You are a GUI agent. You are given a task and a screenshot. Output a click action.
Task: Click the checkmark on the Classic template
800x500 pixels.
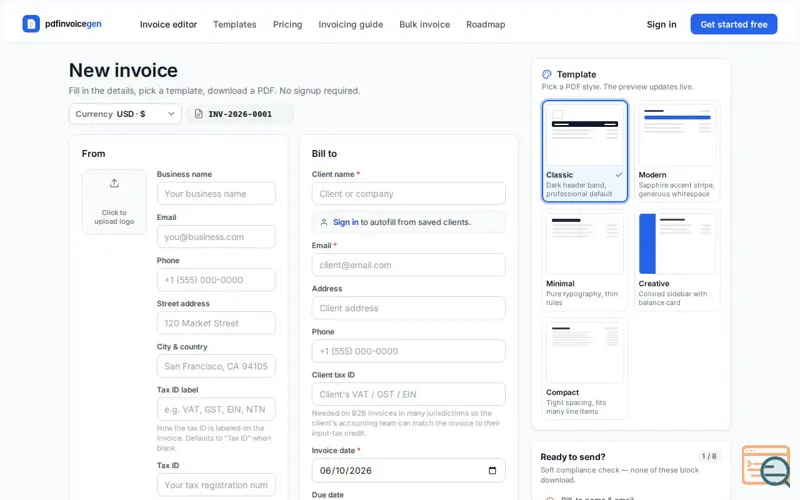pyautogui.click(x=619, y=174)
